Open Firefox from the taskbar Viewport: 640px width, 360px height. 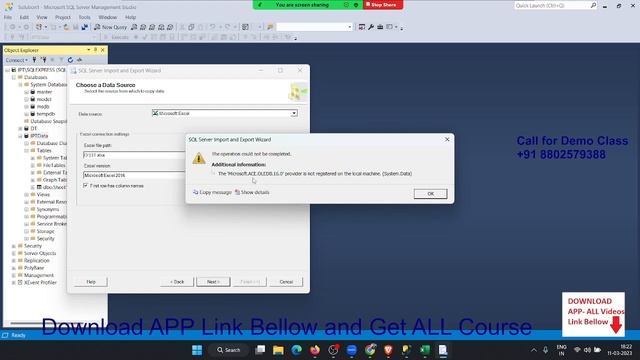coord(315,350)
